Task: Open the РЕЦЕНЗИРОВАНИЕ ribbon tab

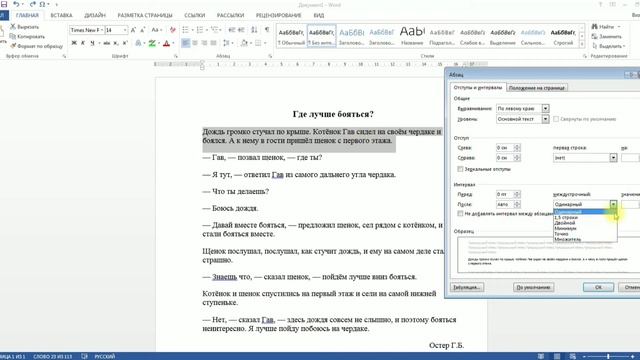Action: tap(278, 15)
